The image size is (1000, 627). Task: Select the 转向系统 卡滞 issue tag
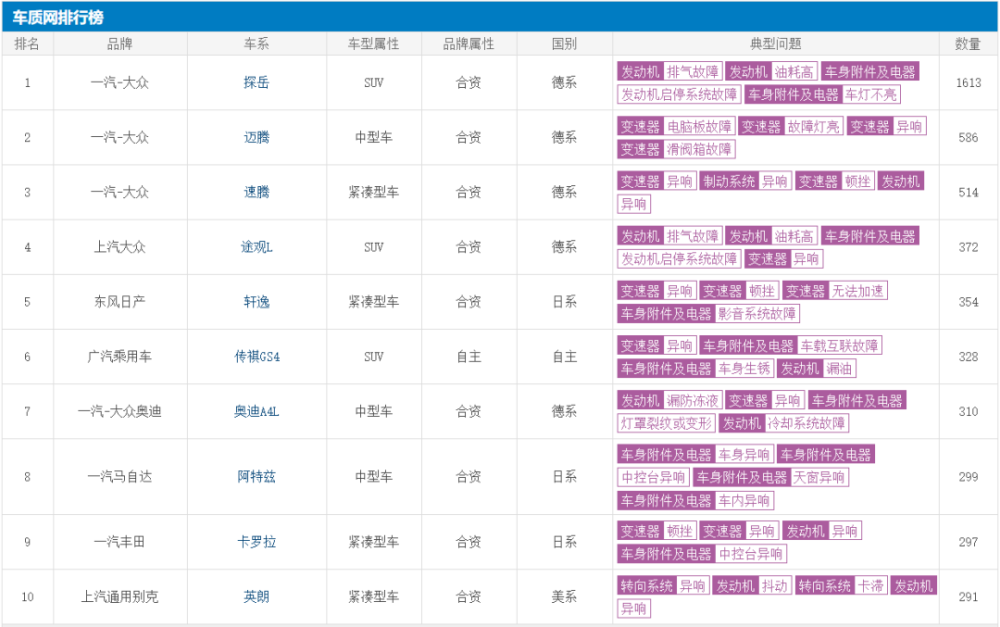pyautogui.click(x=841, y=586)
